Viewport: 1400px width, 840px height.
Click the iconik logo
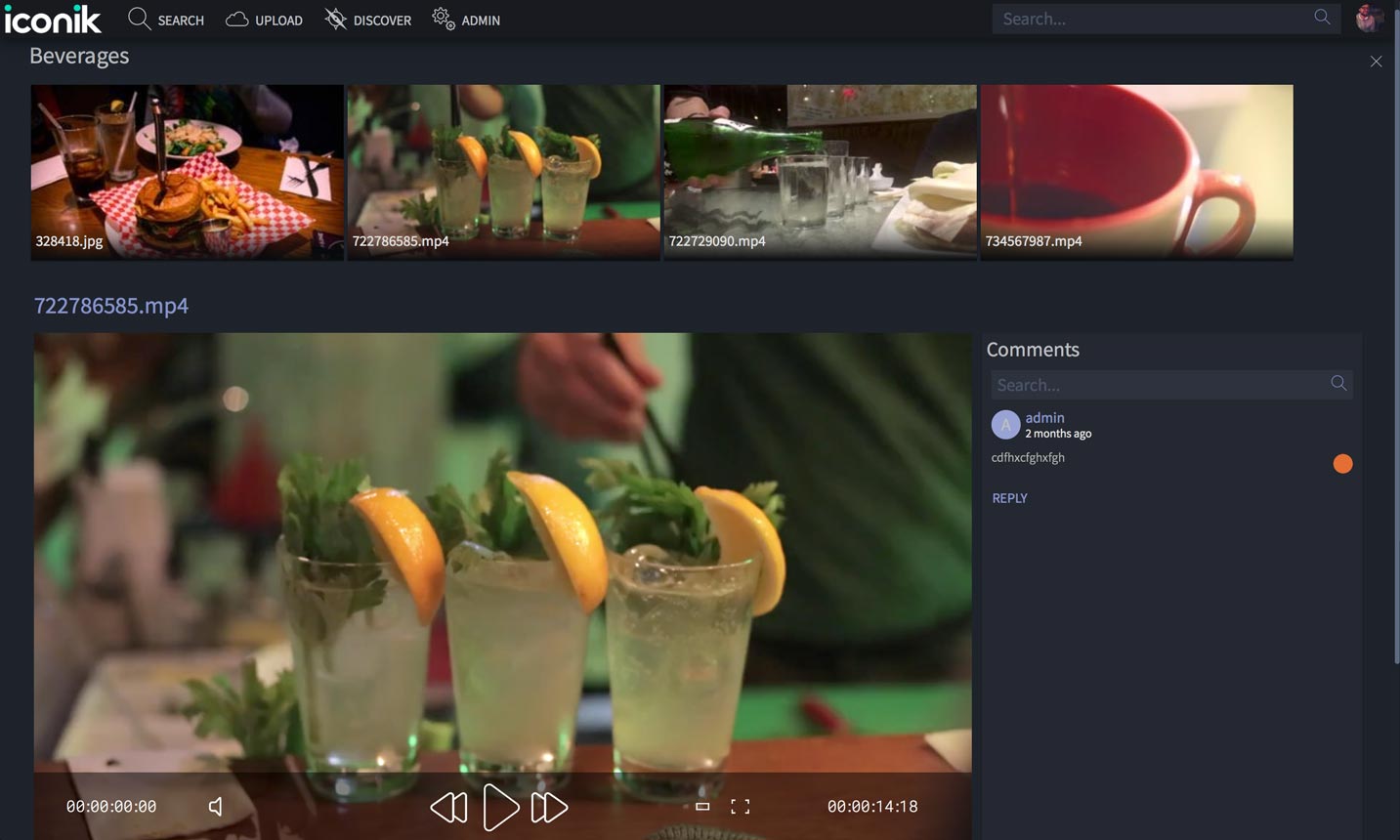pos(53,19)
